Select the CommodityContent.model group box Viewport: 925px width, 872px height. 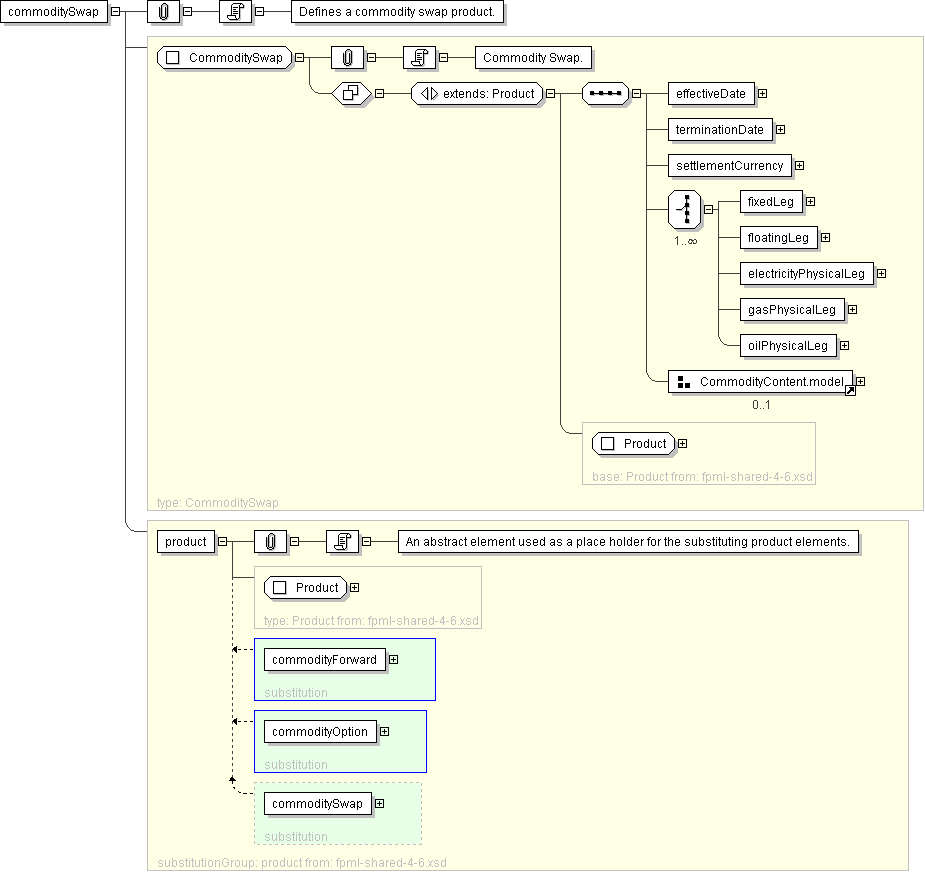pos(760,382)
